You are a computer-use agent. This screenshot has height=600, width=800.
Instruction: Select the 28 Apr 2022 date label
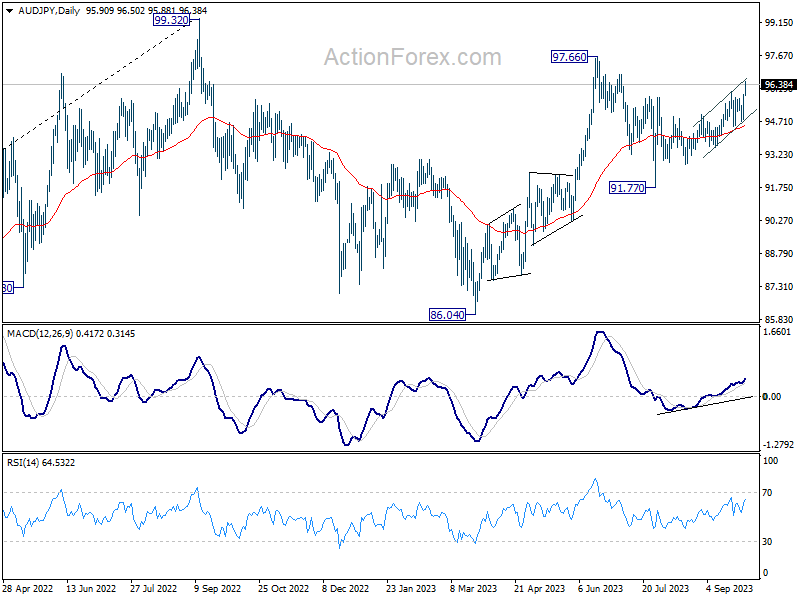click(28, 589)
